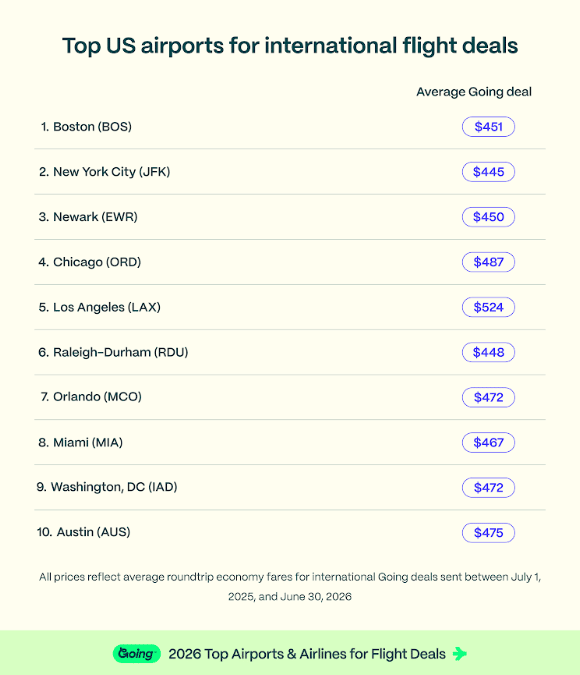Click the $467 price badge
Image resolution: width=580 pixels, height=675 pixels.
(x=488, y=443)
